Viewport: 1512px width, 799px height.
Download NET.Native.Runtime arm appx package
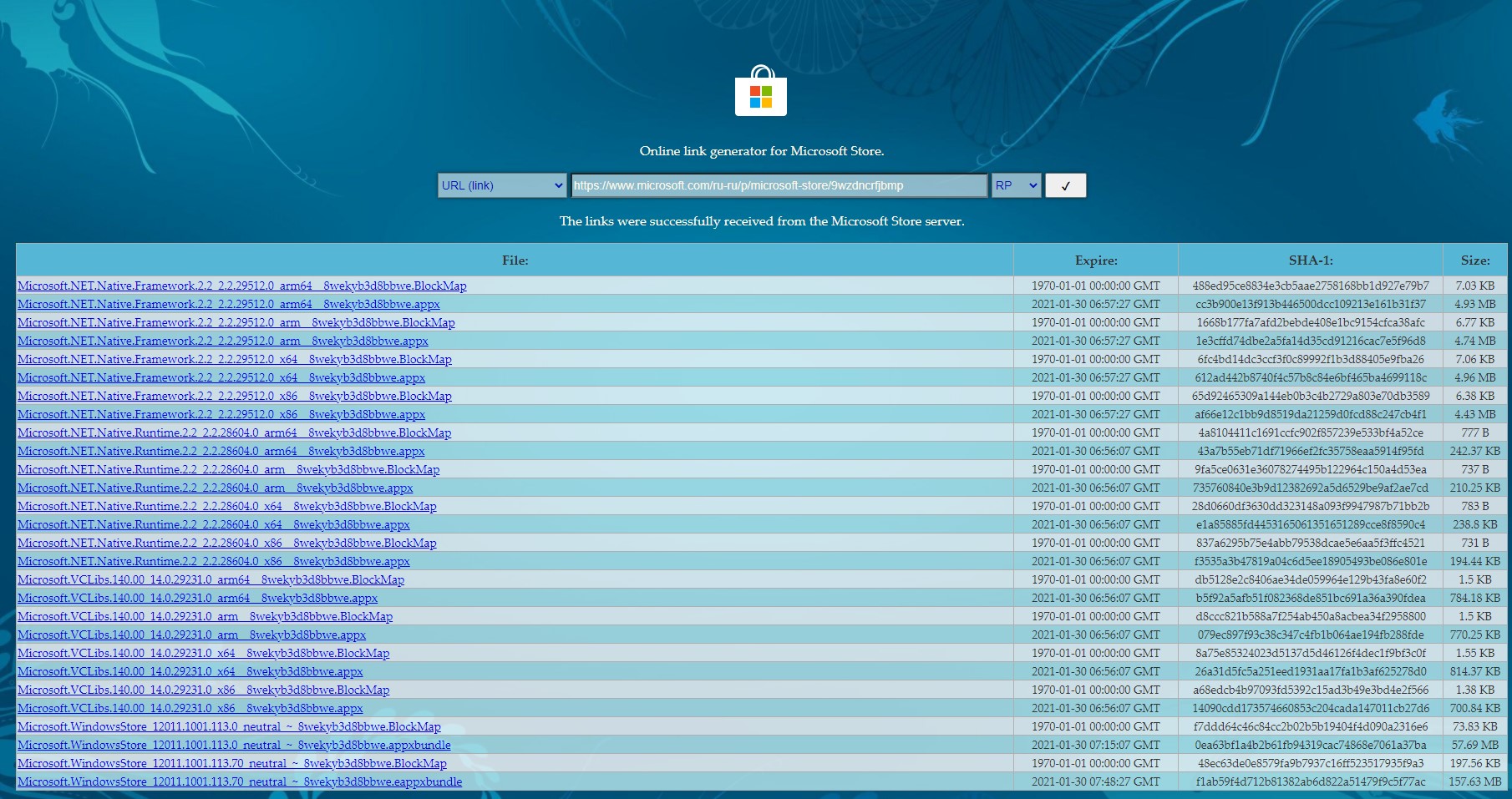tap(216, 488)
